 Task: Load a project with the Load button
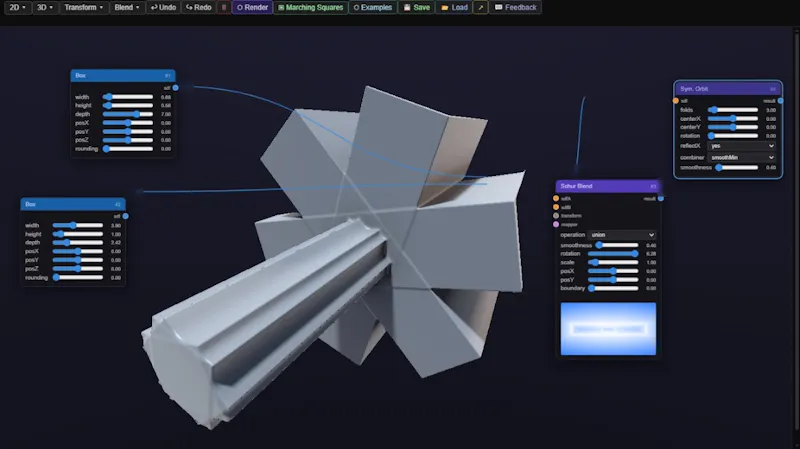454,7
